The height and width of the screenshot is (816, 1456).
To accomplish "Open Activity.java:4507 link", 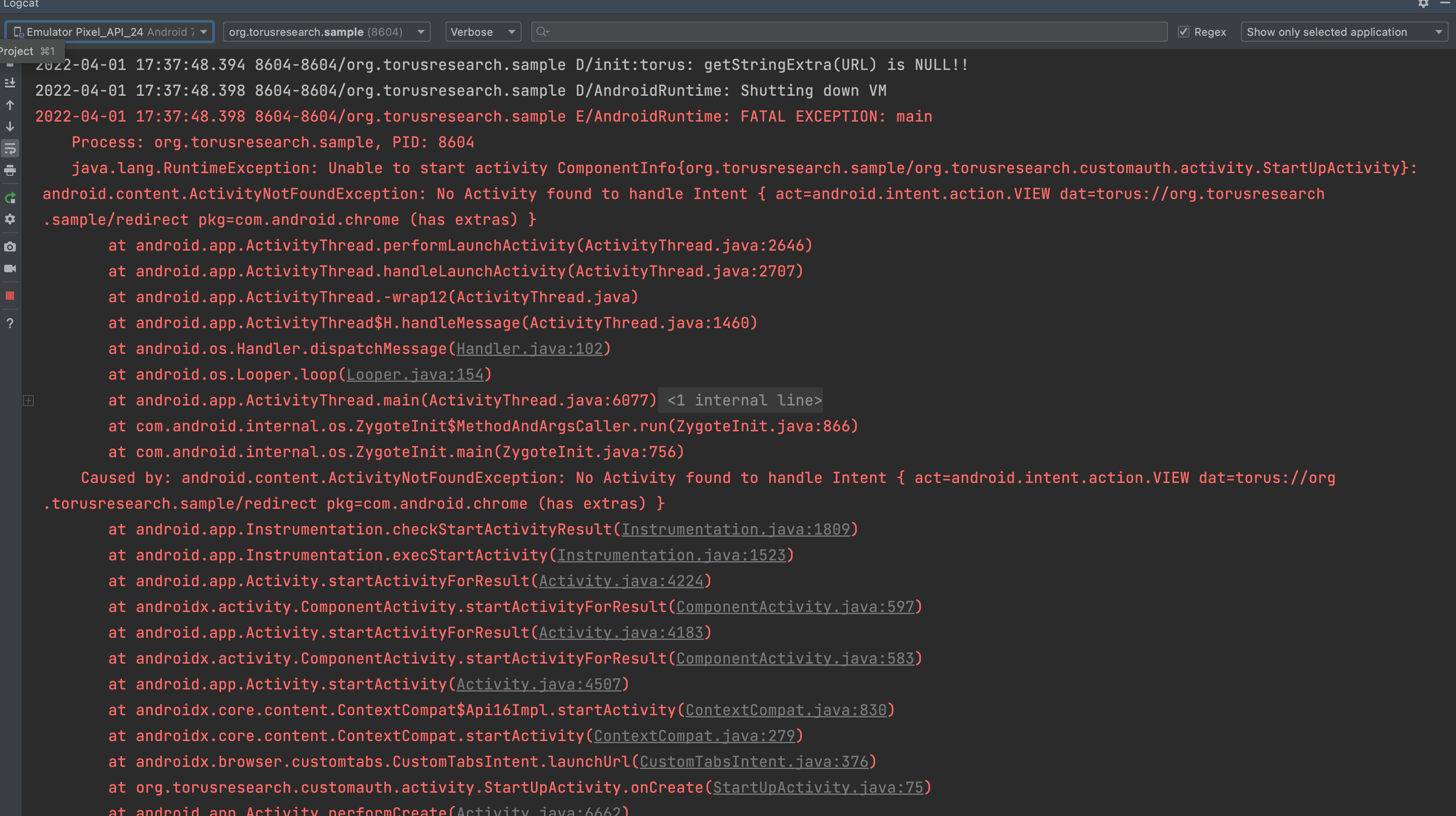I will 539,684.
